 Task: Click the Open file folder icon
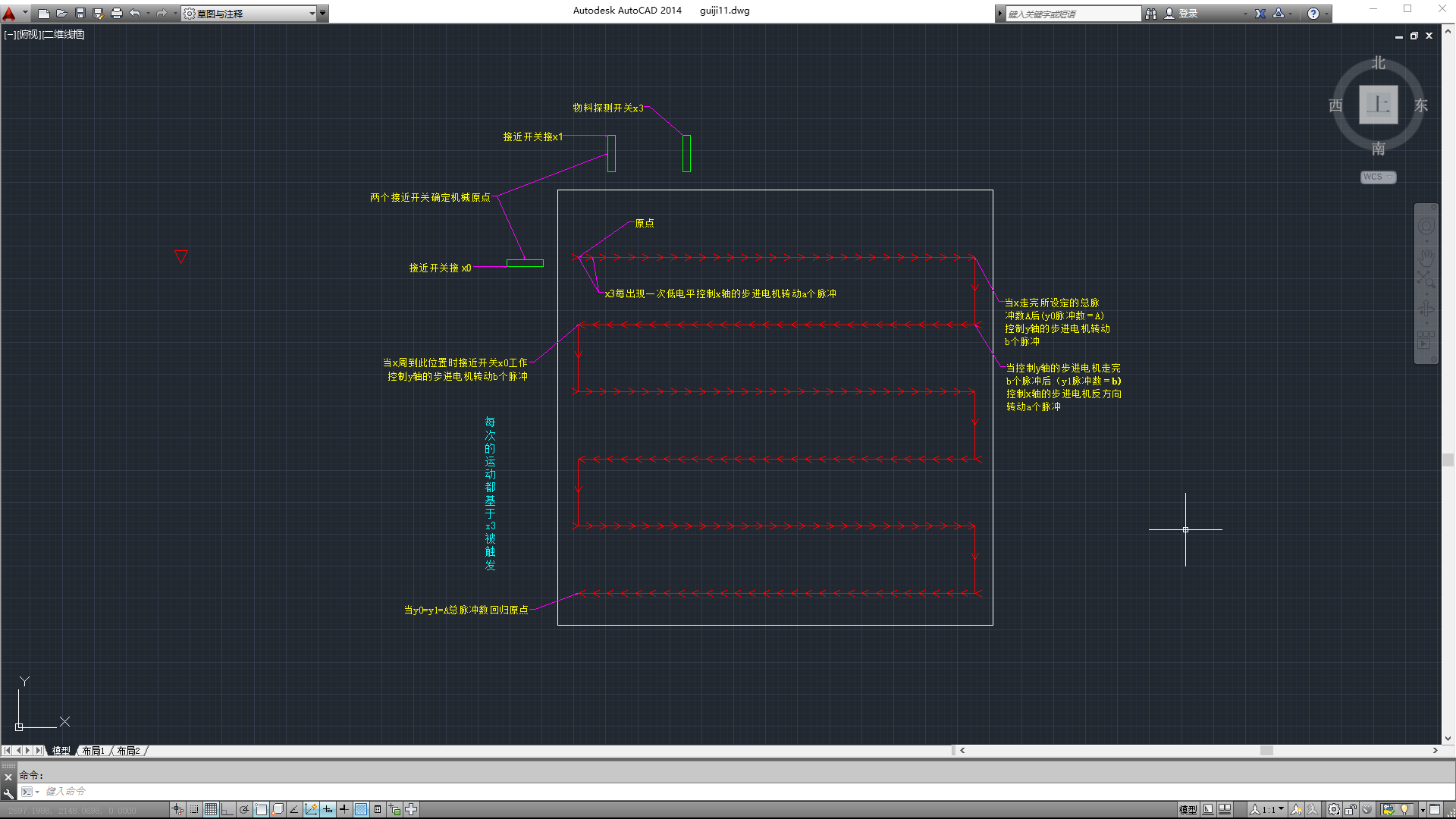coord(62,13)
